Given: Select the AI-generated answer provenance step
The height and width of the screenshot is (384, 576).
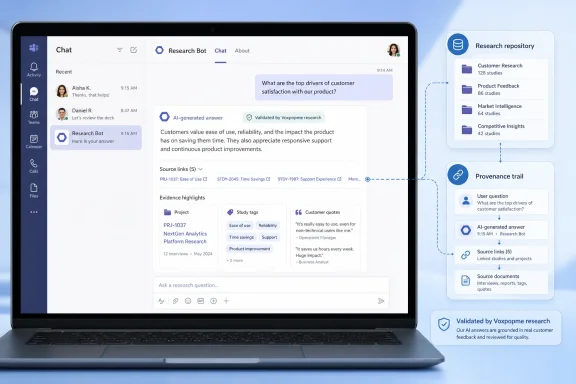Looking at the screenshot, I should pyautogui.click(x=501, y=230).
